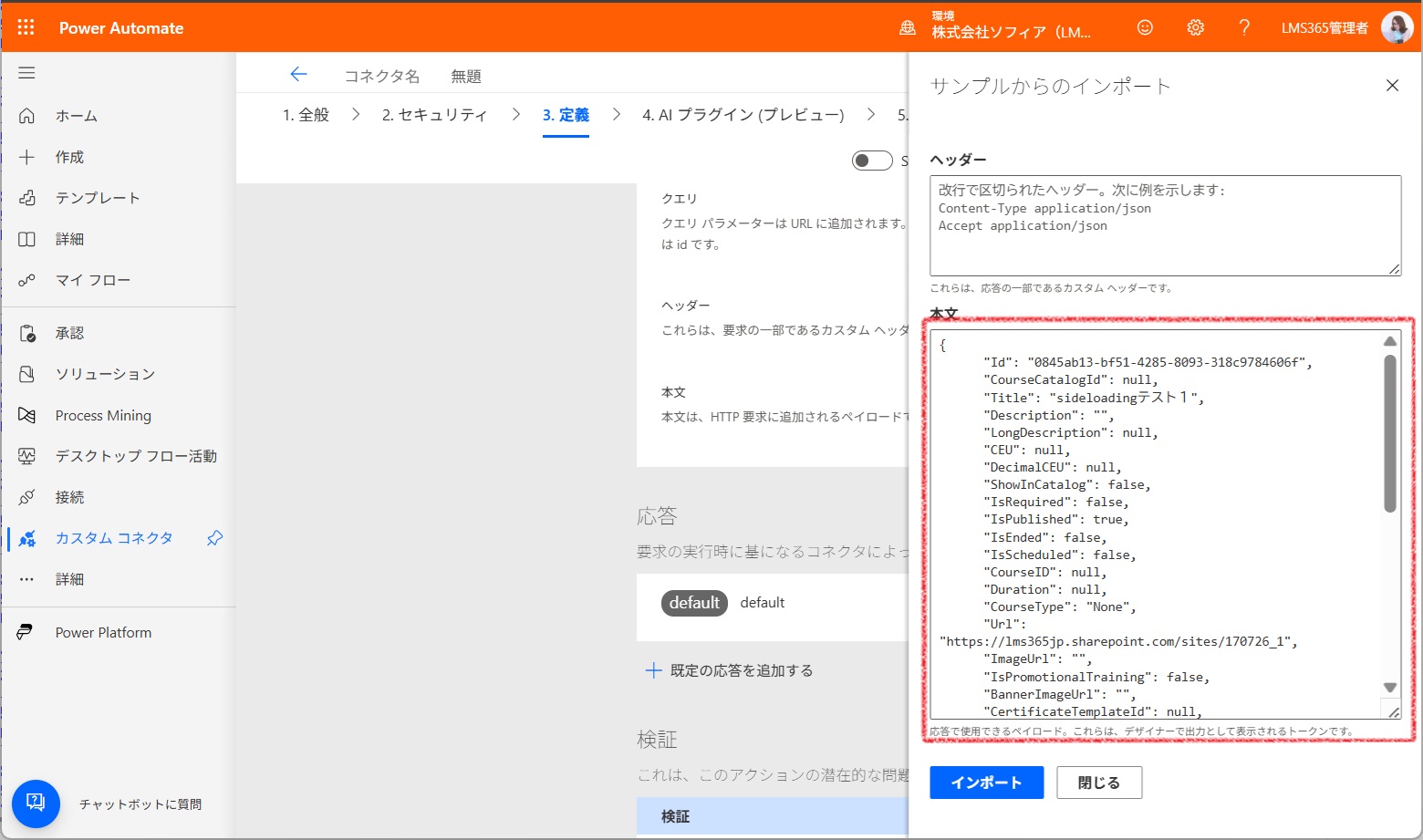Click 既定の応答を追加する link
The image size is (1423, 840).
click(741, 670)
